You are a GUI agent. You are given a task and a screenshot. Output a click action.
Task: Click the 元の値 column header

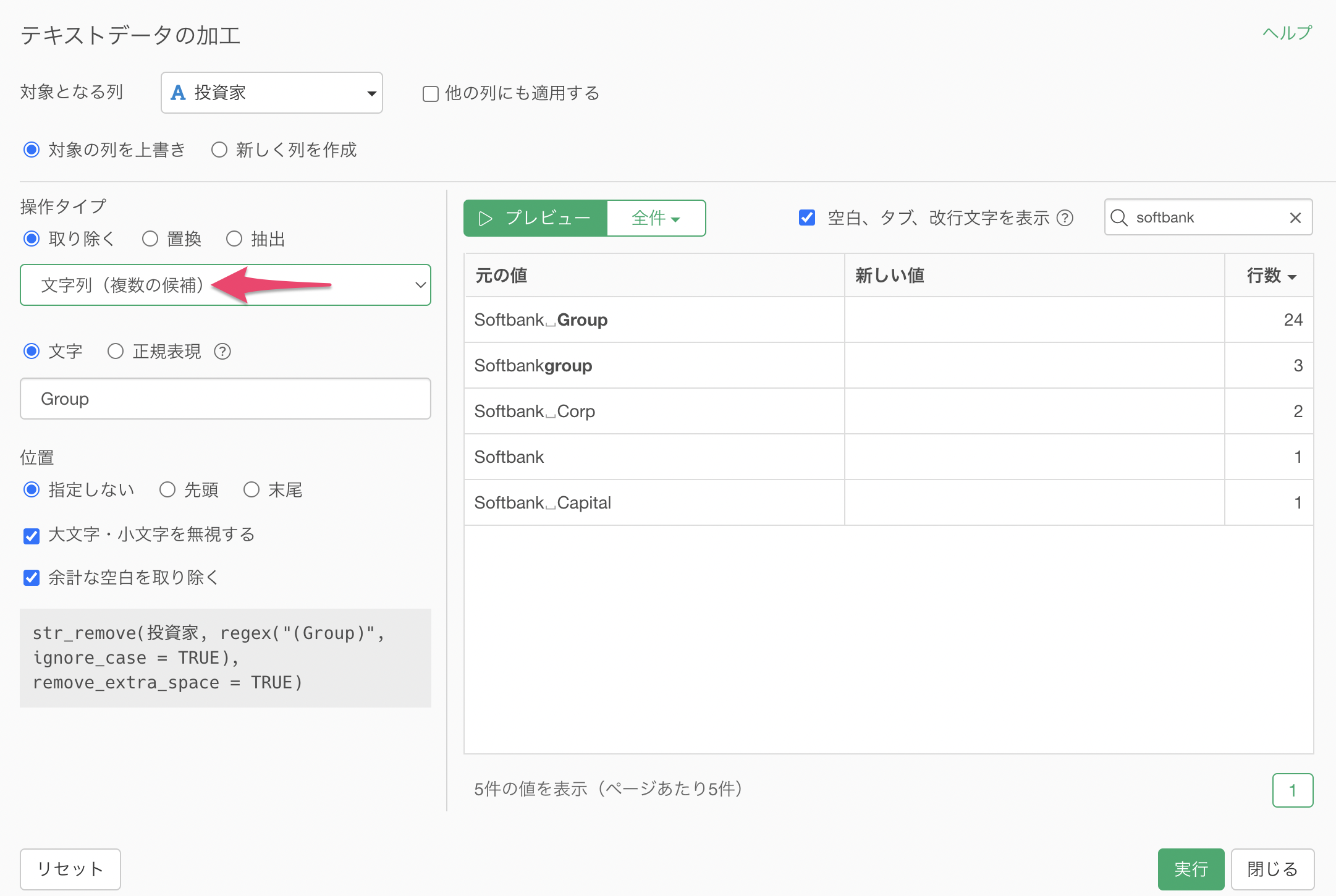point(654,276)
